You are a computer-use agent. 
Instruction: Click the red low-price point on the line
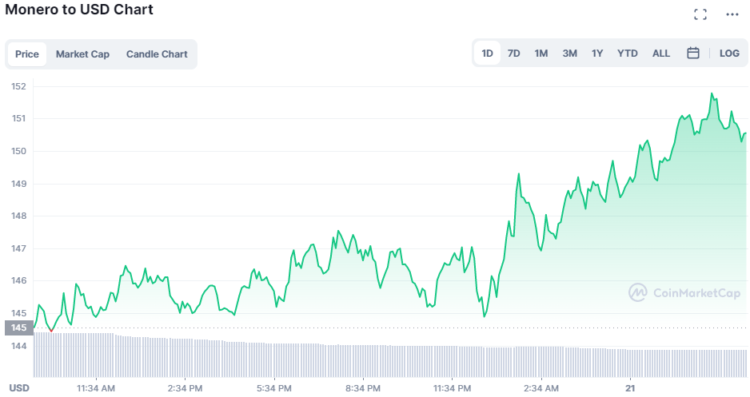tap(51, 331)
